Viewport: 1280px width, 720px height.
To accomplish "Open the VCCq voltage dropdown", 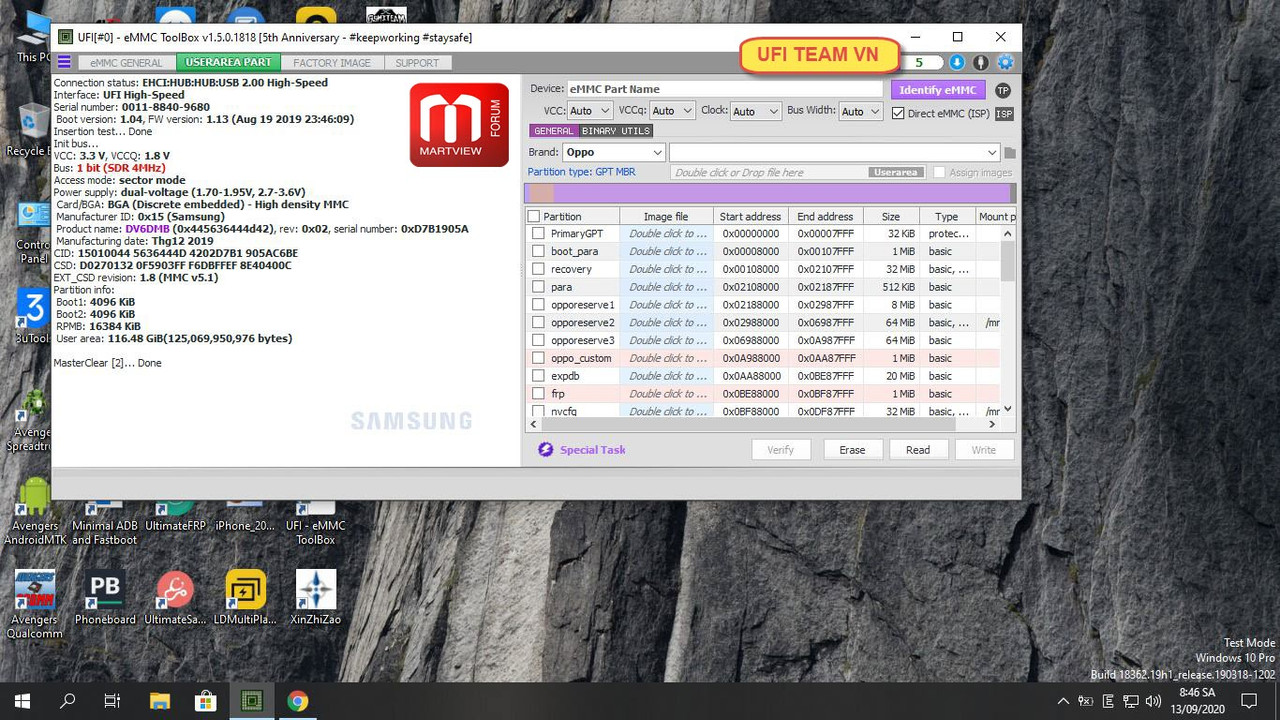I will tap(672, 111).
